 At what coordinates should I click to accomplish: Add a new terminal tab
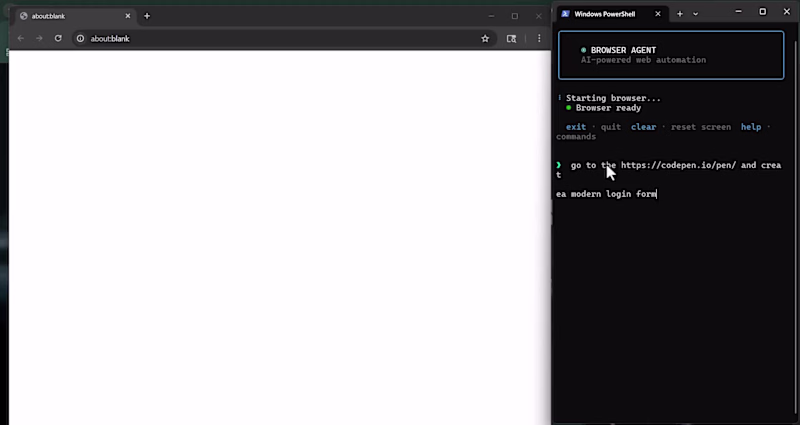pyautogui.click(x=680, y=14)
